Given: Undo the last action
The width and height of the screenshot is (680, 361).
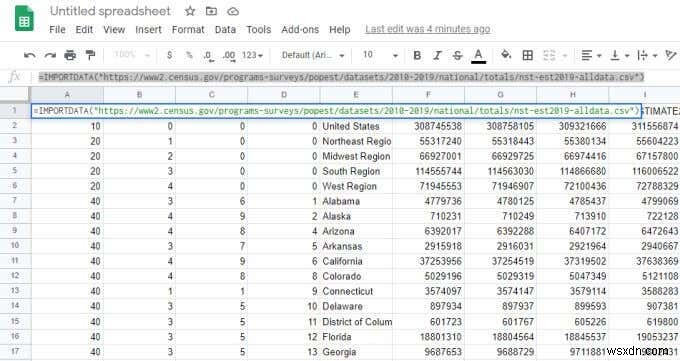Looking at the screenshot, I should coord(29,56).
